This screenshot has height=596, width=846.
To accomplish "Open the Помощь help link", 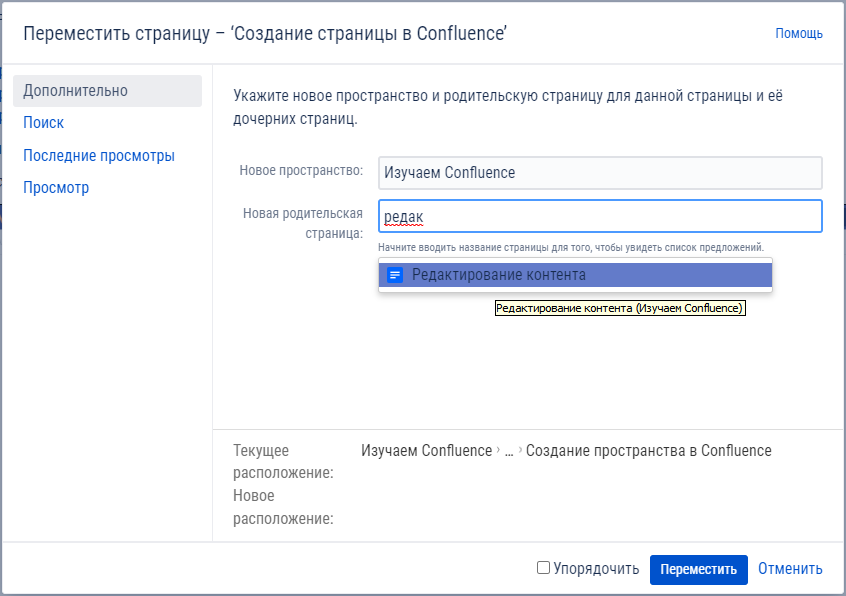I will [798, 33].
